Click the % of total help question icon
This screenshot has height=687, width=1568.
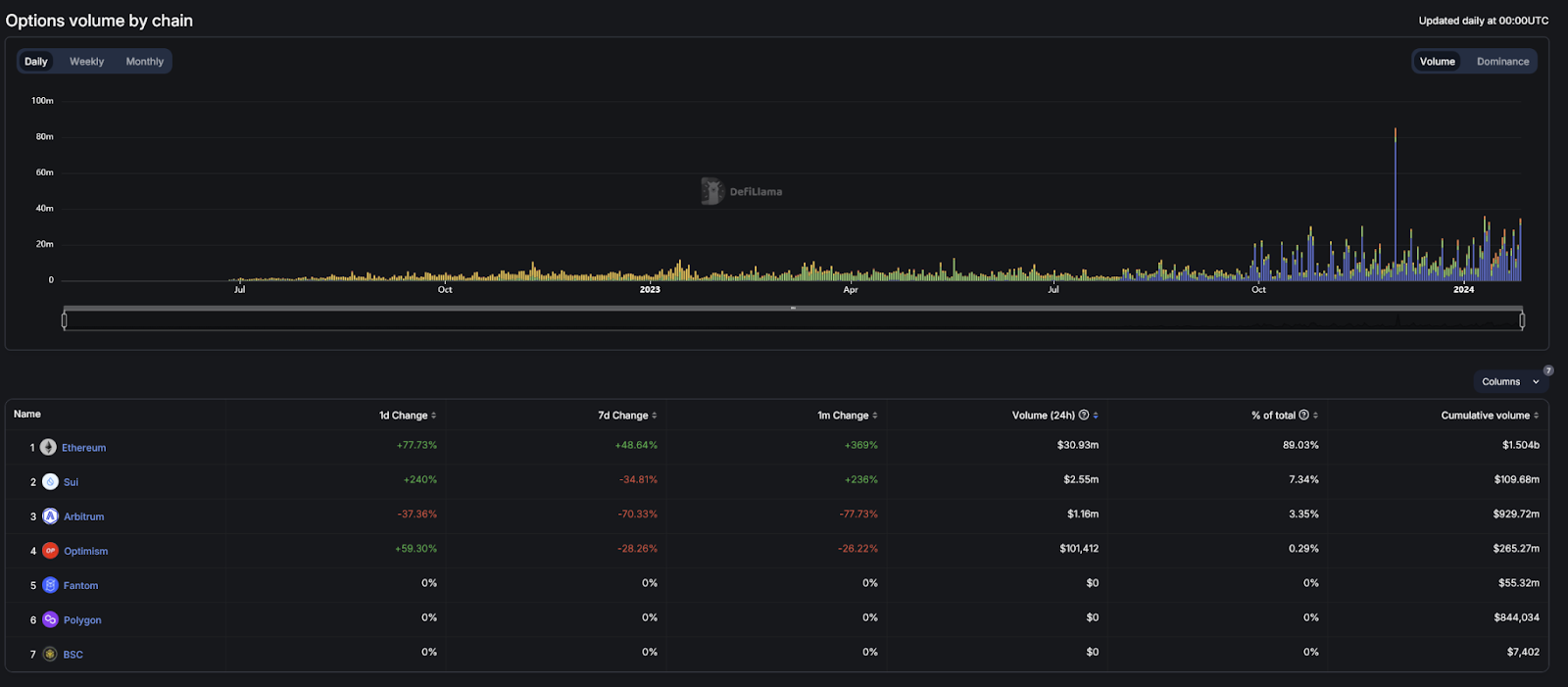click(1303, 415)
